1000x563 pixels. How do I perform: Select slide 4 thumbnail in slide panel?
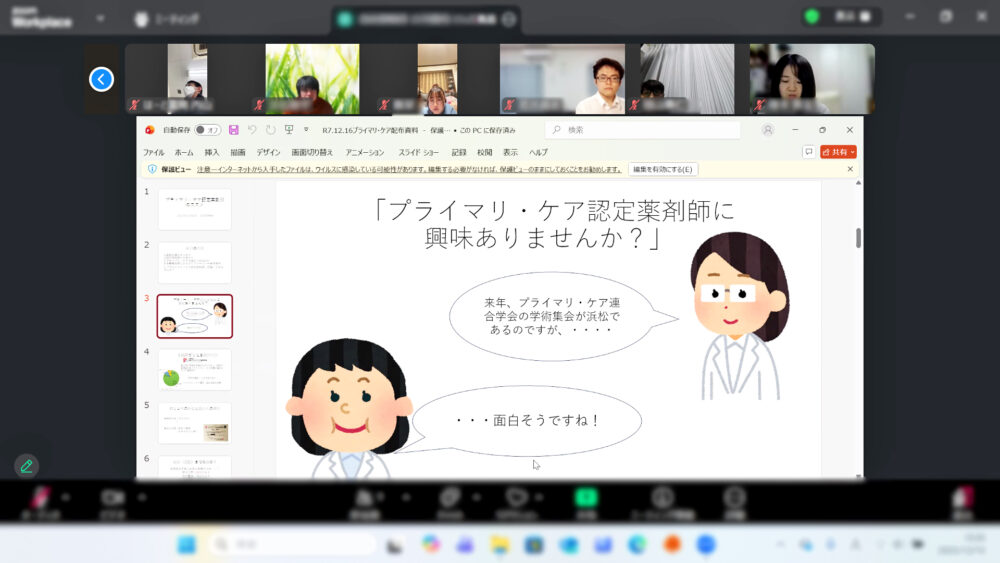194,369
